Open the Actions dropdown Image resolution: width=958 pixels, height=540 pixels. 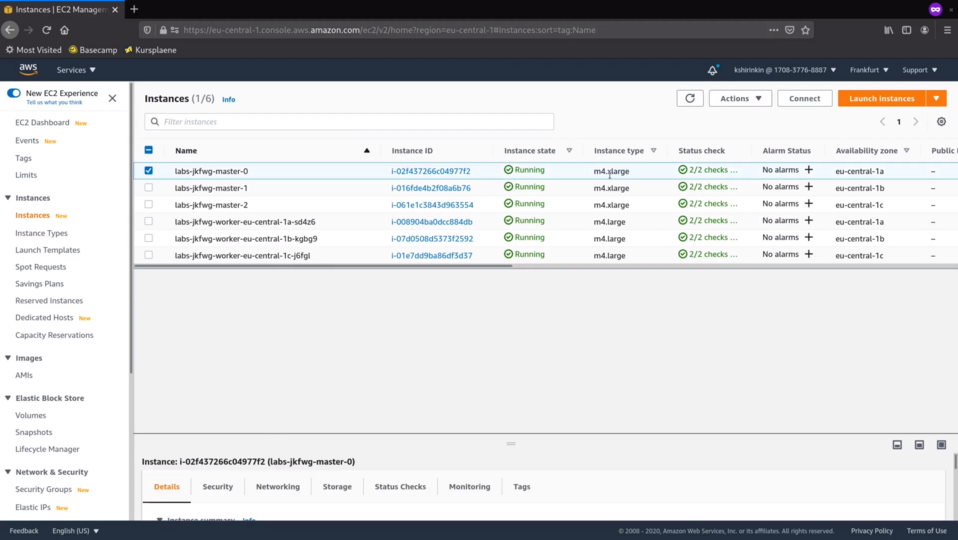point(740,98)
